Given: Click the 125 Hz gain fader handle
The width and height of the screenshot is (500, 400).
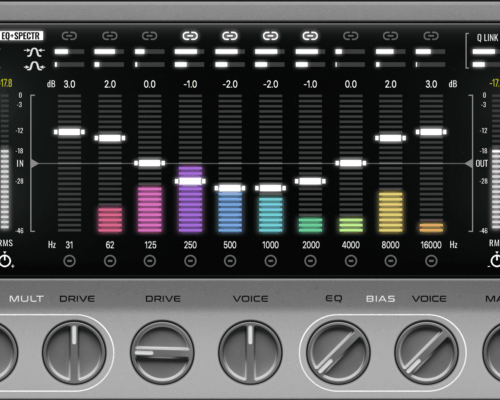Looking at the screenshot, I should coord(150,163).
